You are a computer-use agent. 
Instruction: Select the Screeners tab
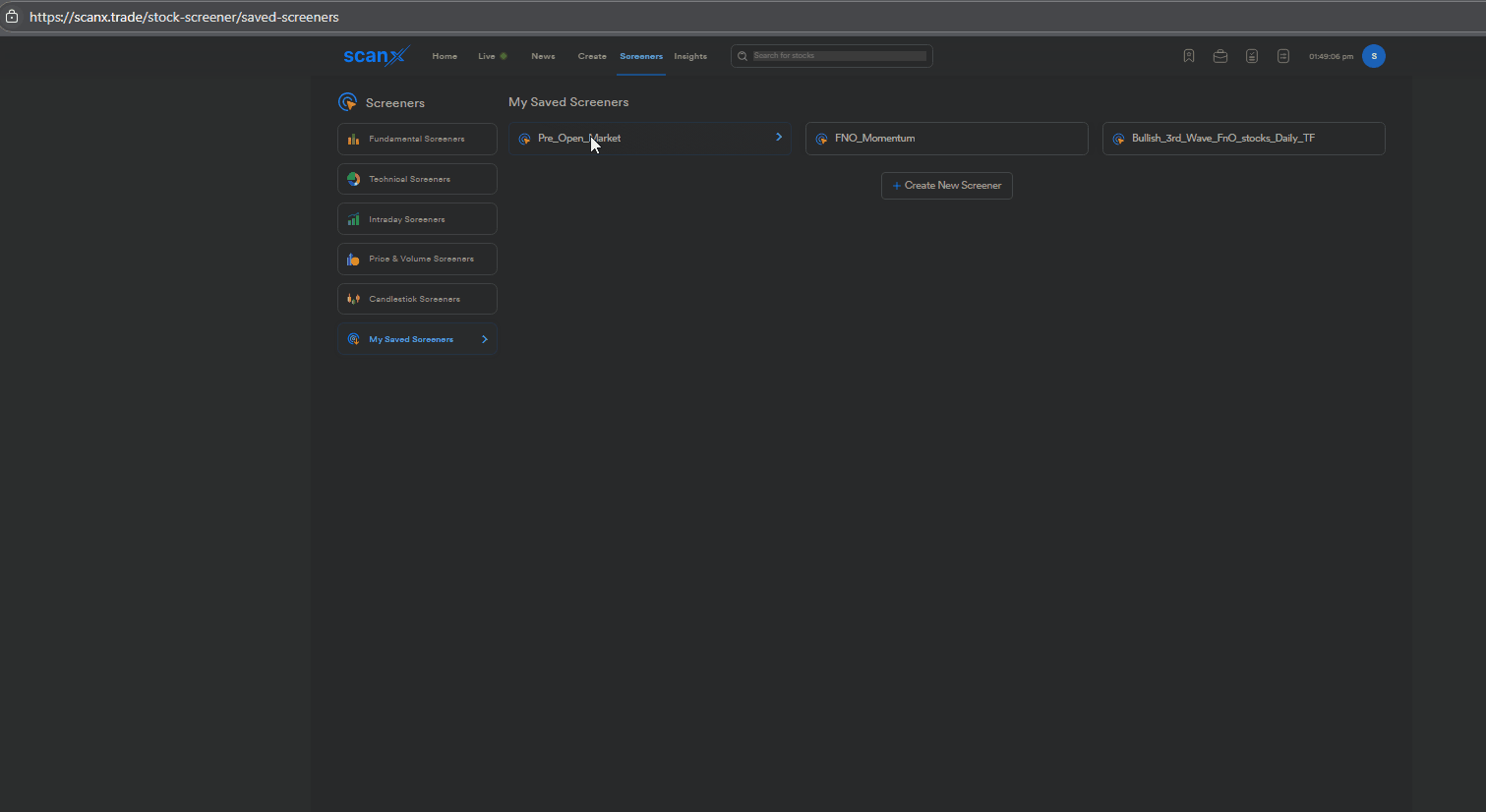click(x=641, y=56)
